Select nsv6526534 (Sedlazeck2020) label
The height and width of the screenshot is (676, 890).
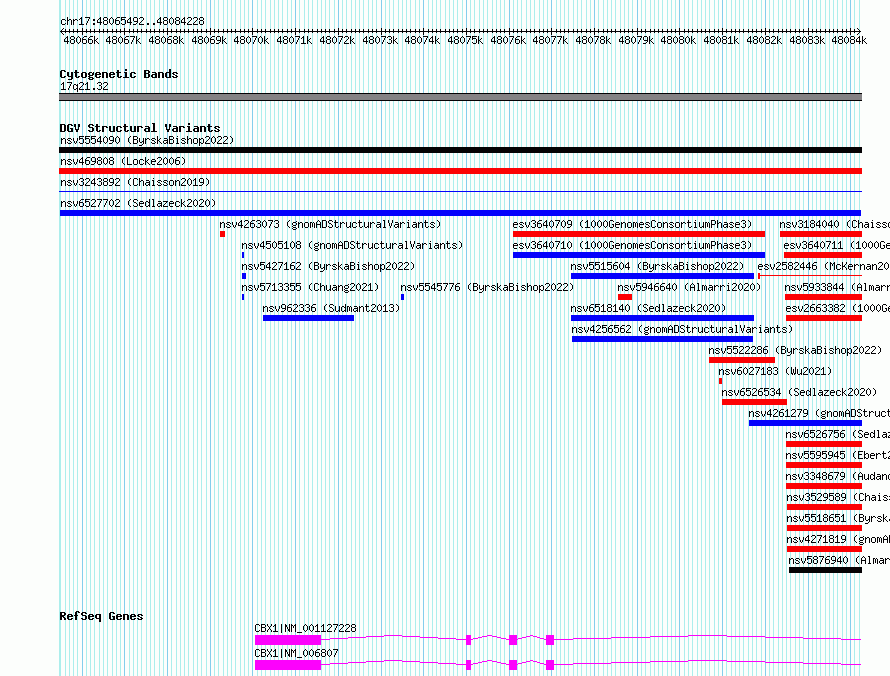click(799, 392)
